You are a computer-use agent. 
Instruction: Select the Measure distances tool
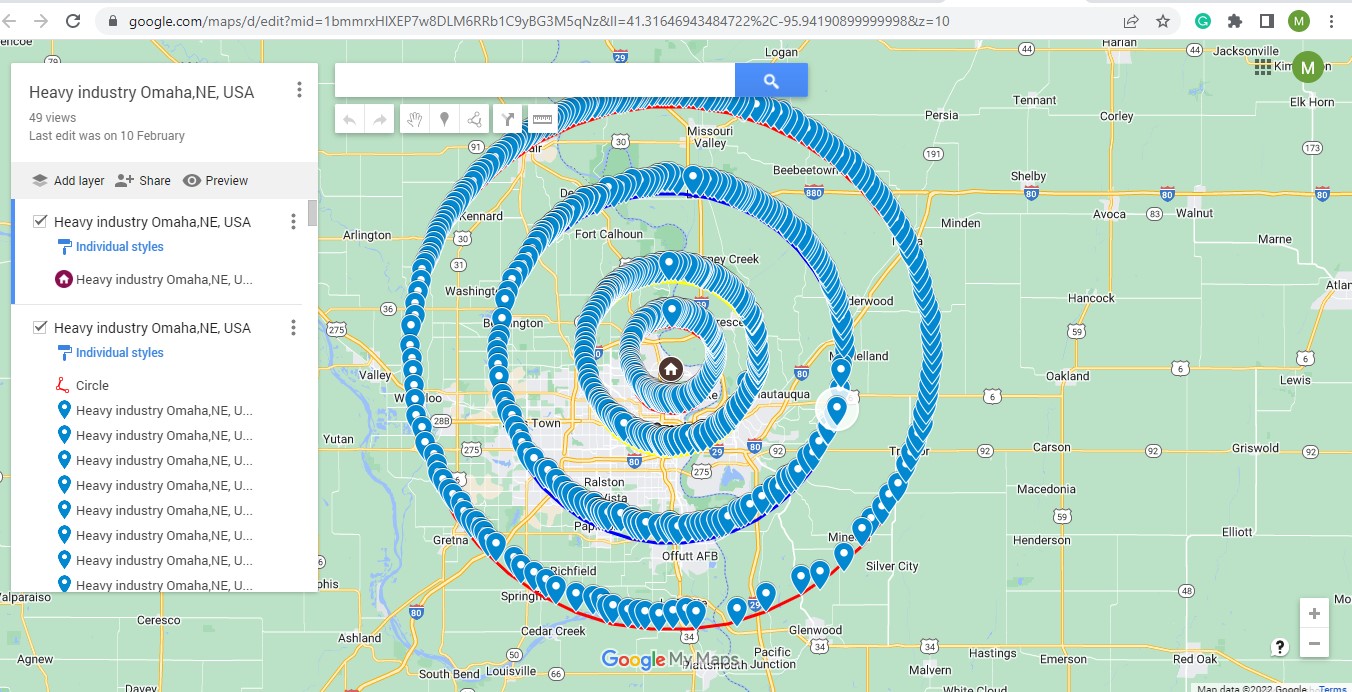click(x=541, y=118)
